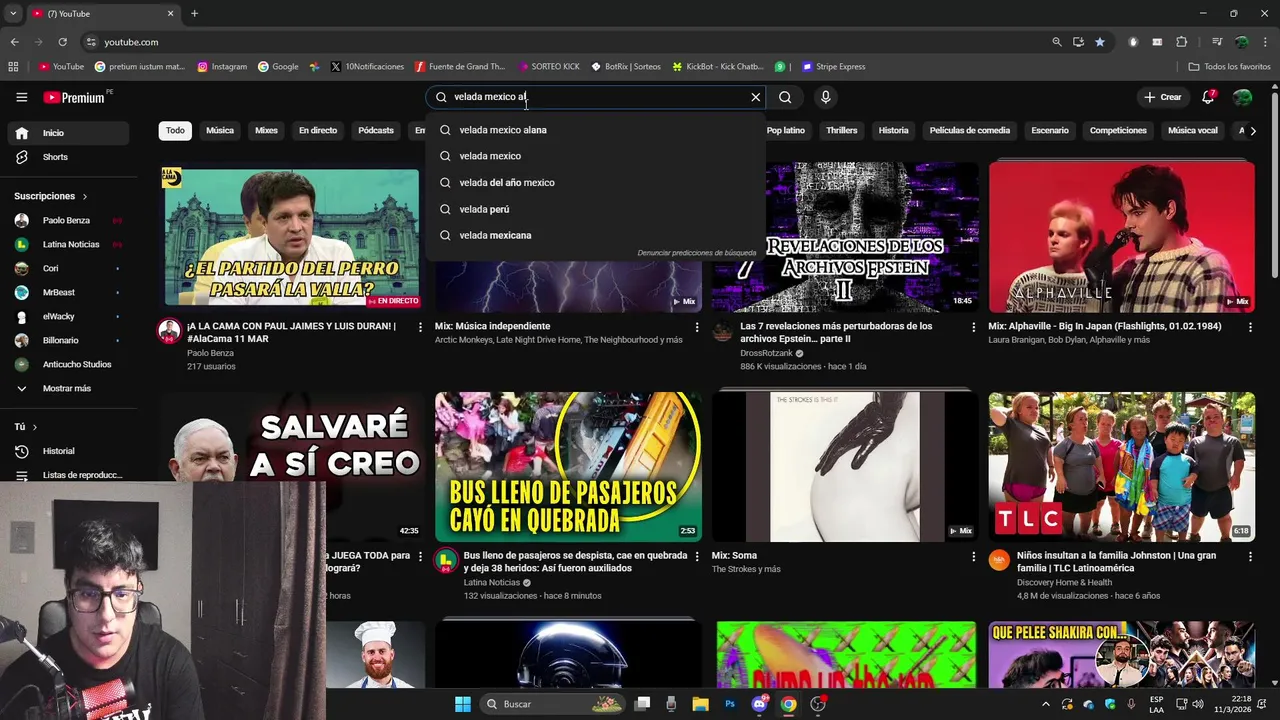Screen dimensions: 1280x720
Task: Select the 'Todo' filter chip
Action: pyautogui.click(x=175, y=130)
